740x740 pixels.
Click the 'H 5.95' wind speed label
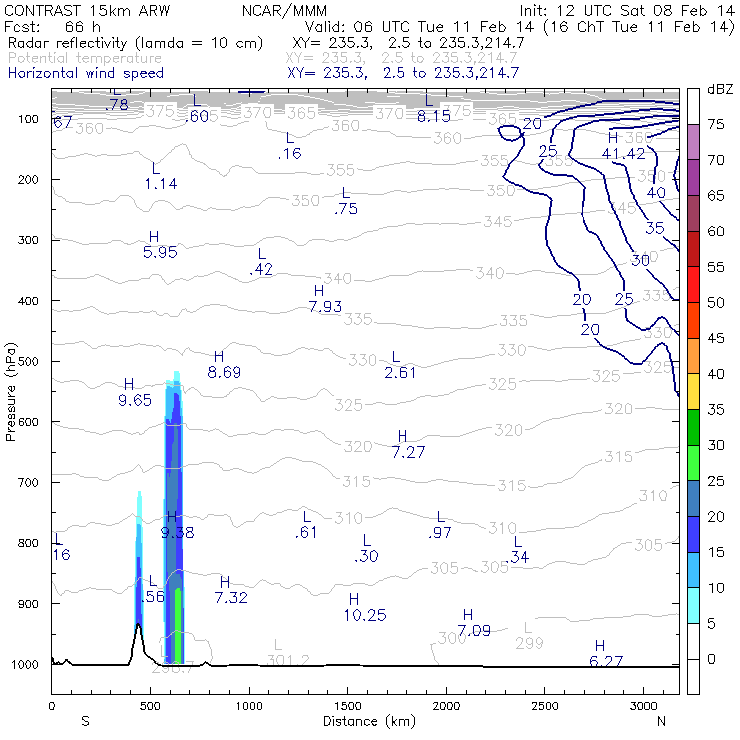point(160,244)
